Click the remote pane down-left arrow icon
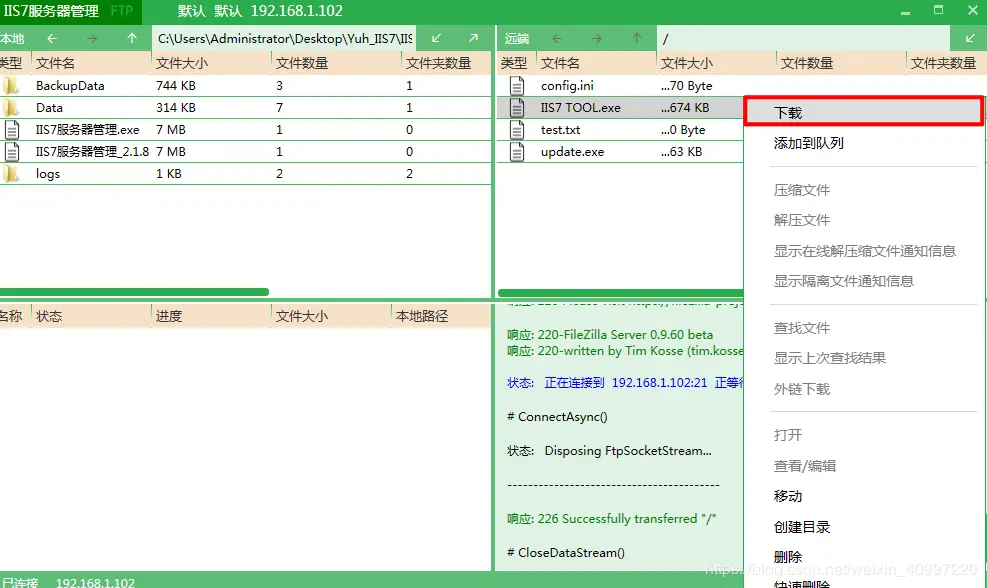Screen dimensions: 987x588 pos(971,38)
